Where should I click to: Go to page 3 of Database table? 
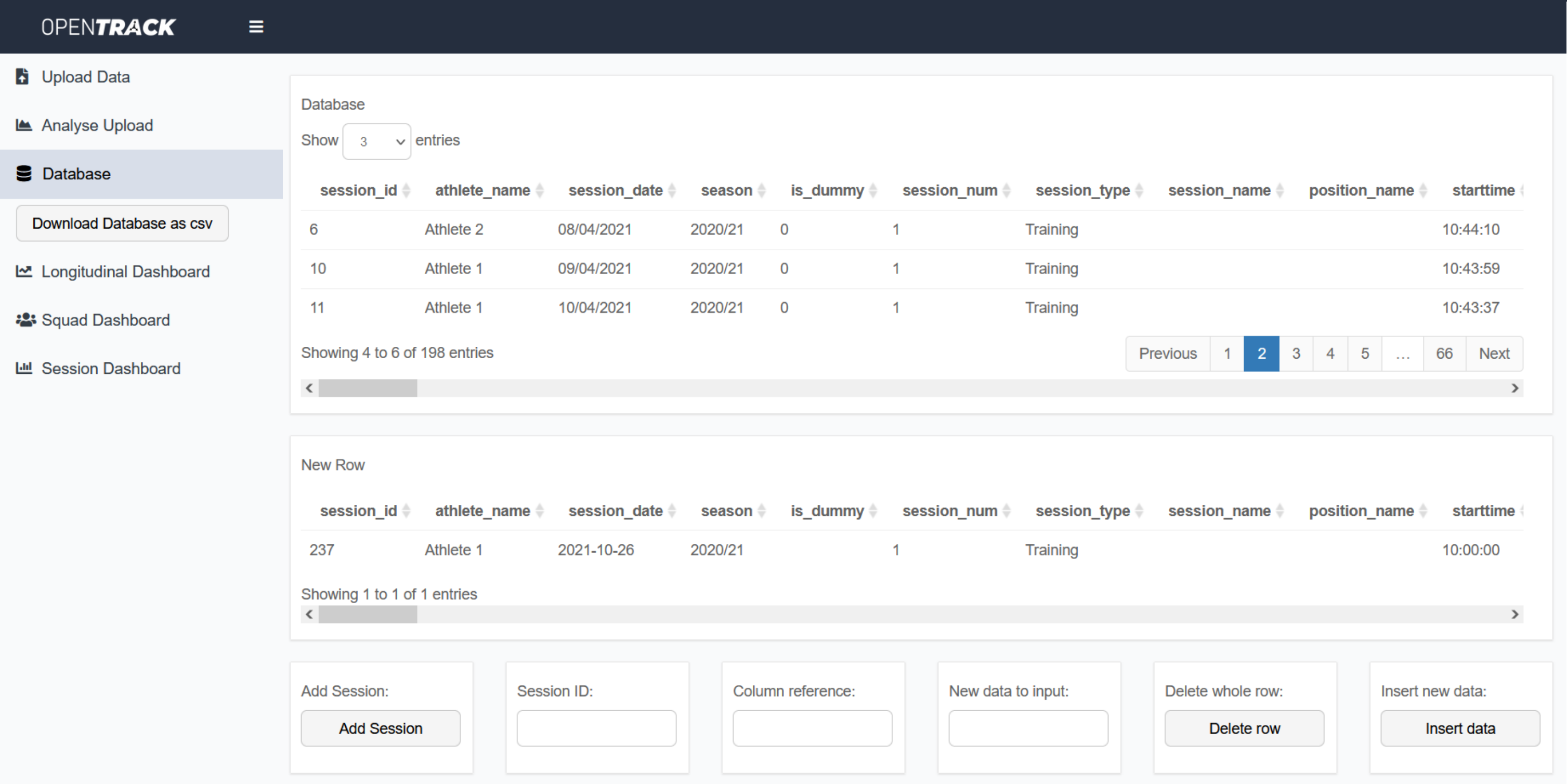point(1296,354)
